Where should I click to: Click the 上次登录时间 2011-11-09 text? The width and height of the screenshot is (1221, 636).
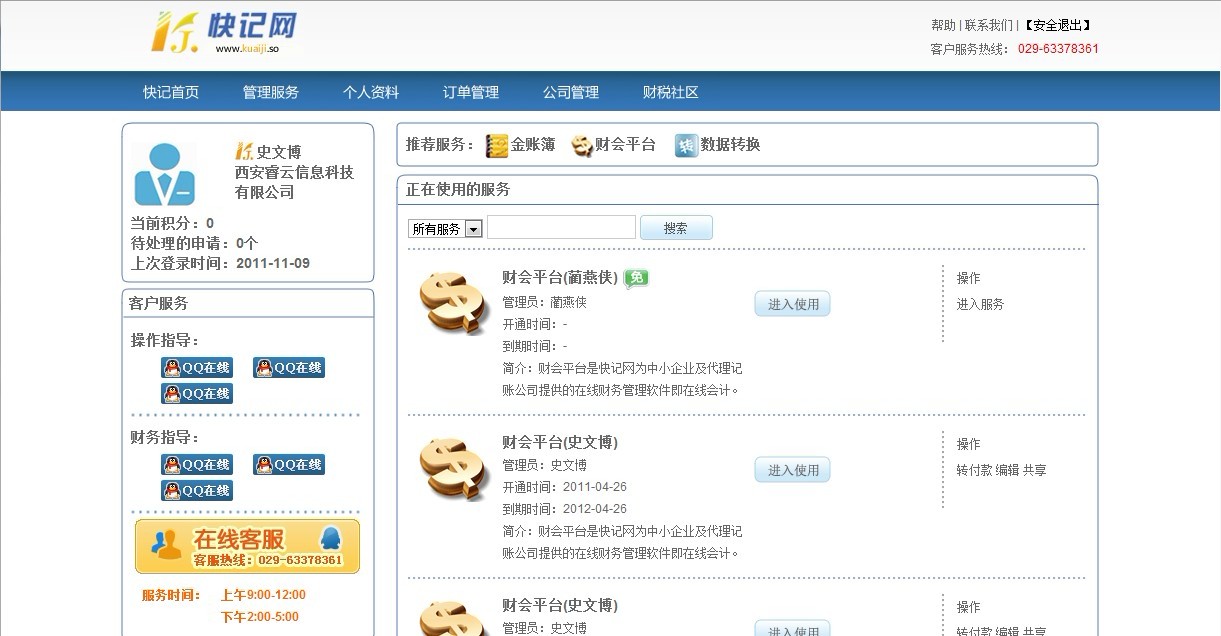tap(220, 263)
